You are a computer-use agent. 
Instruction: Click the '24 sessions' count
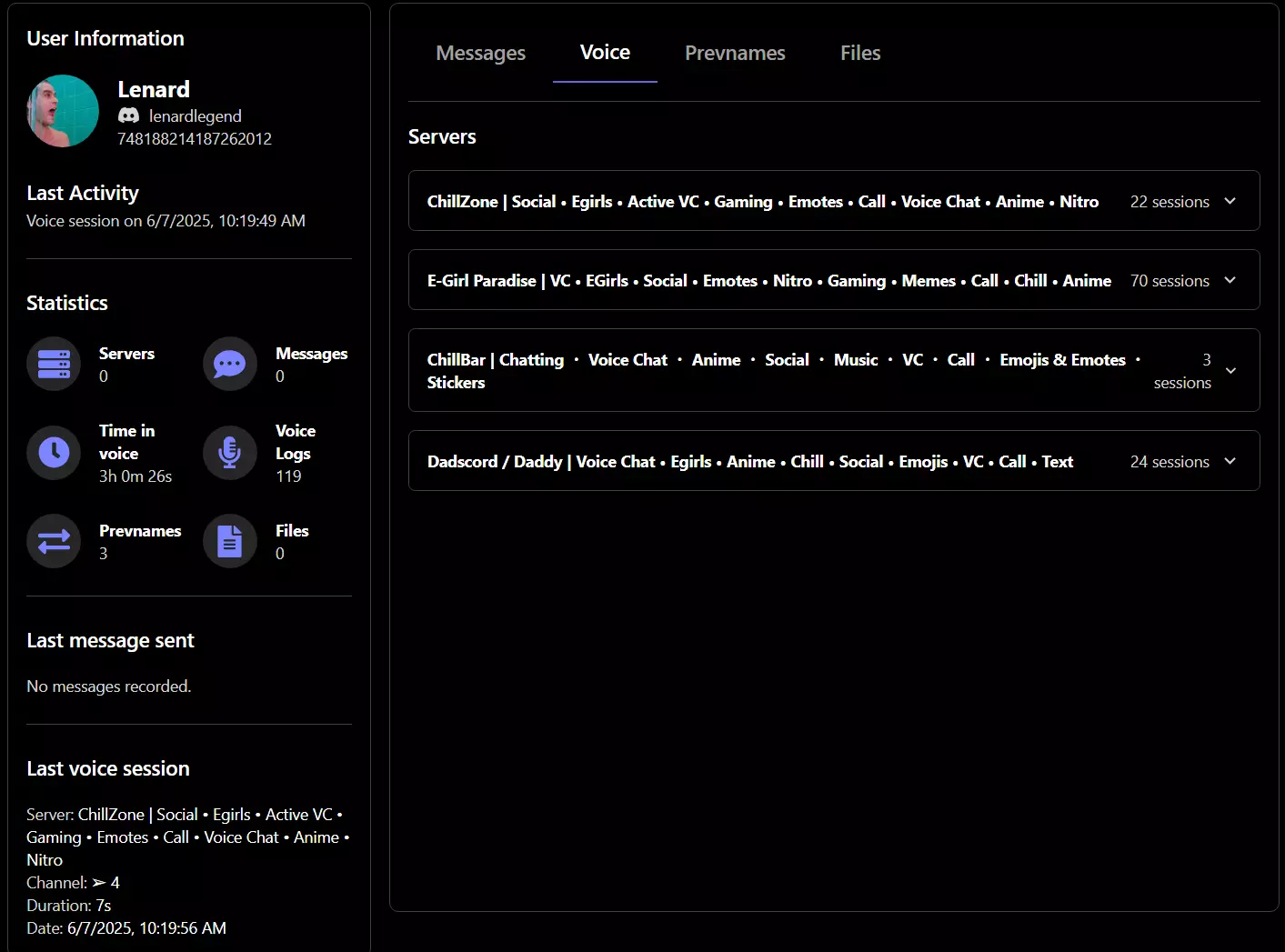click(x=1170, y=462)
